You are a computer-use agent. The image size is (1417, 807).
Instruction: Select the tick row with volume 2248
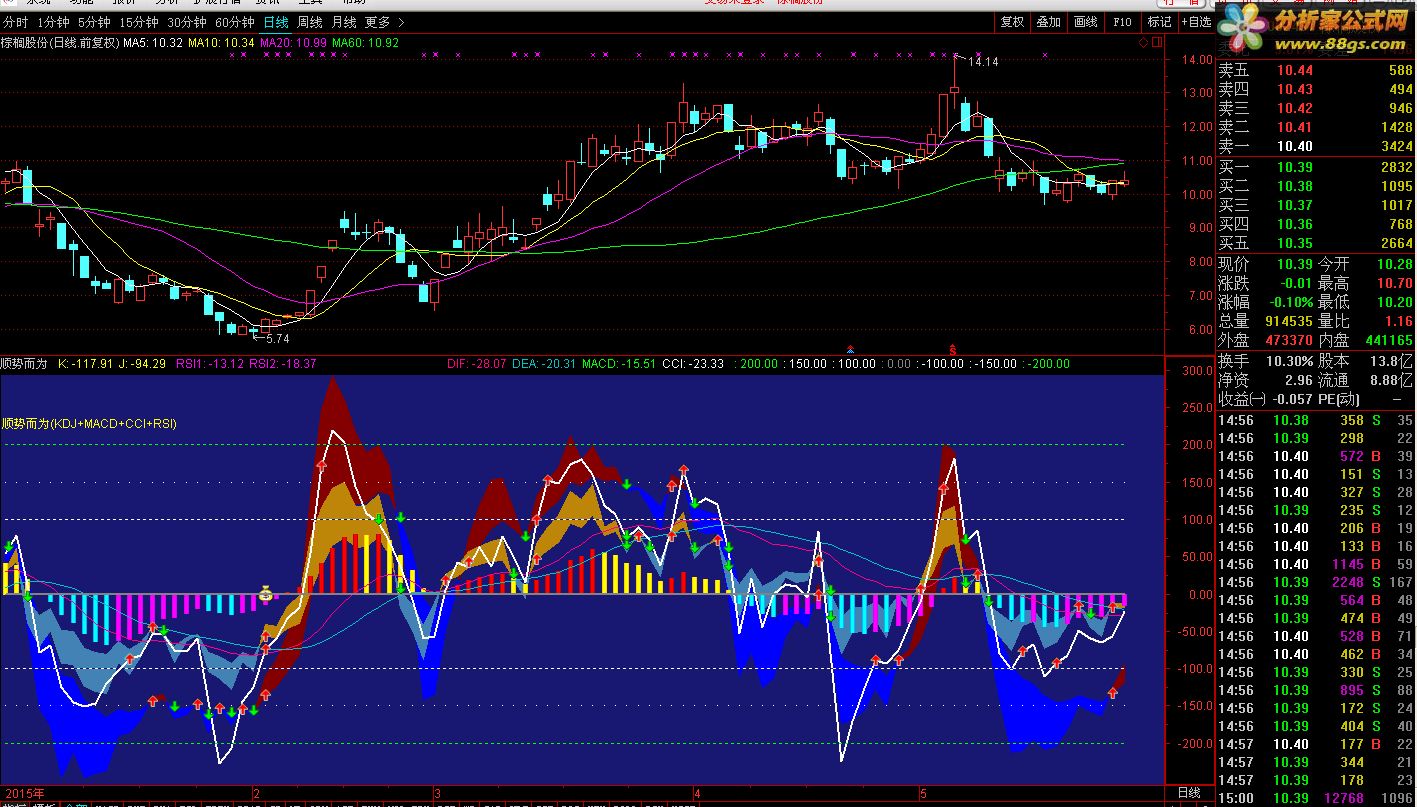click(1316, 582)
